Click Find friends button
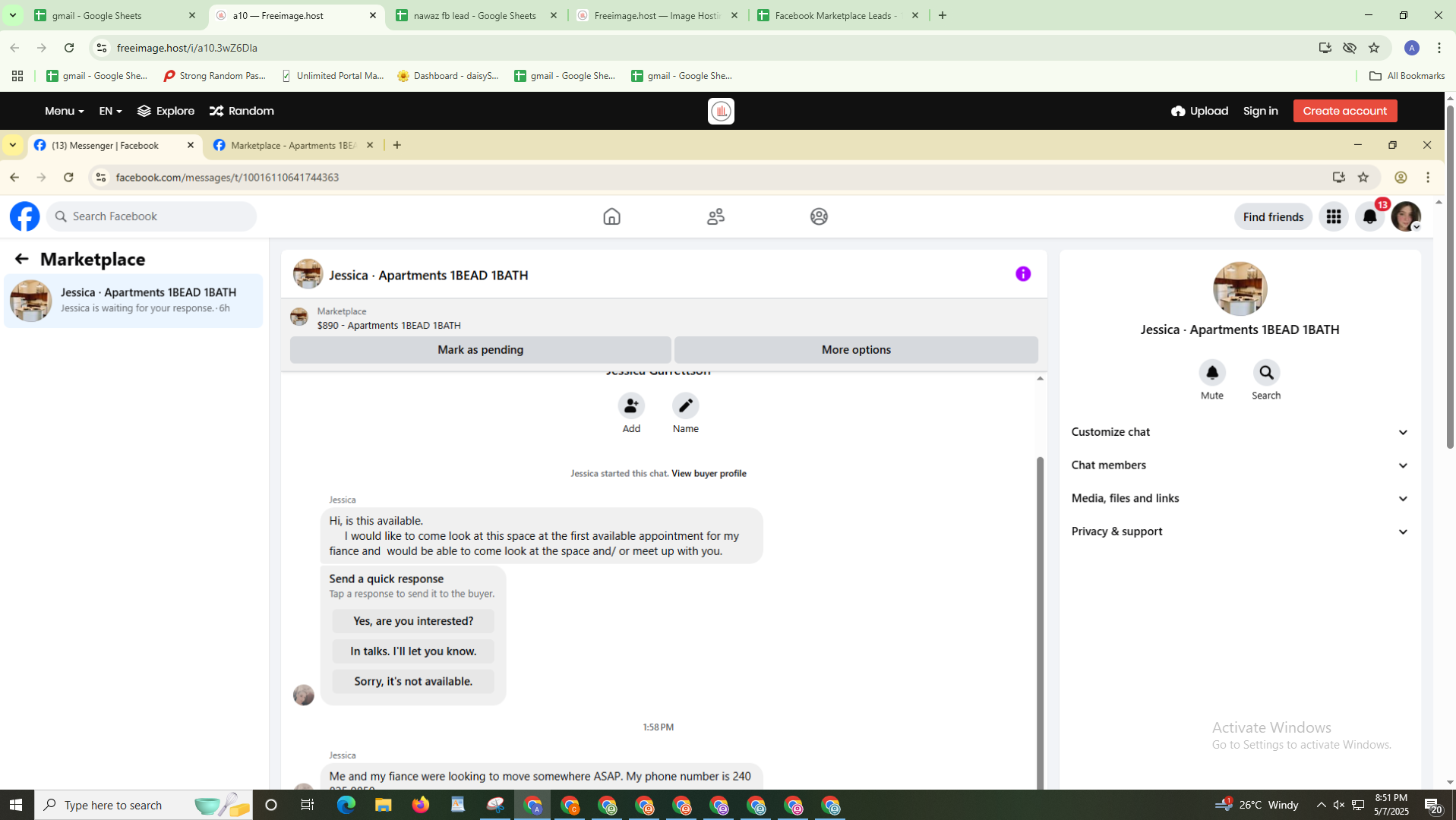 point(1273,217)
